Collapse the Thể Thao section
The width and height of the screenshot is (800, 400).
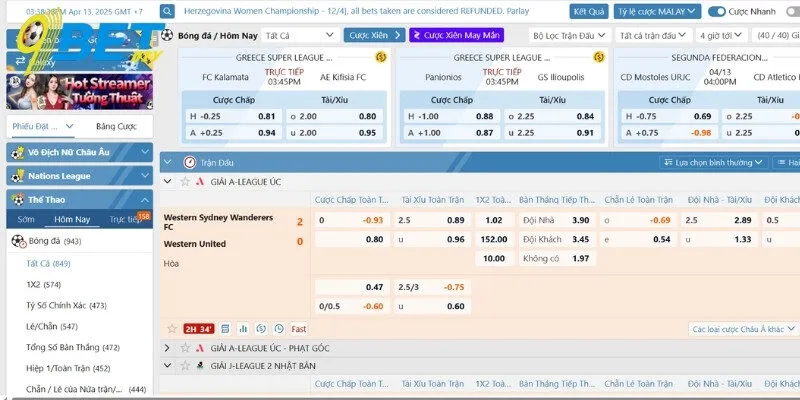click(x=145, y=200)
